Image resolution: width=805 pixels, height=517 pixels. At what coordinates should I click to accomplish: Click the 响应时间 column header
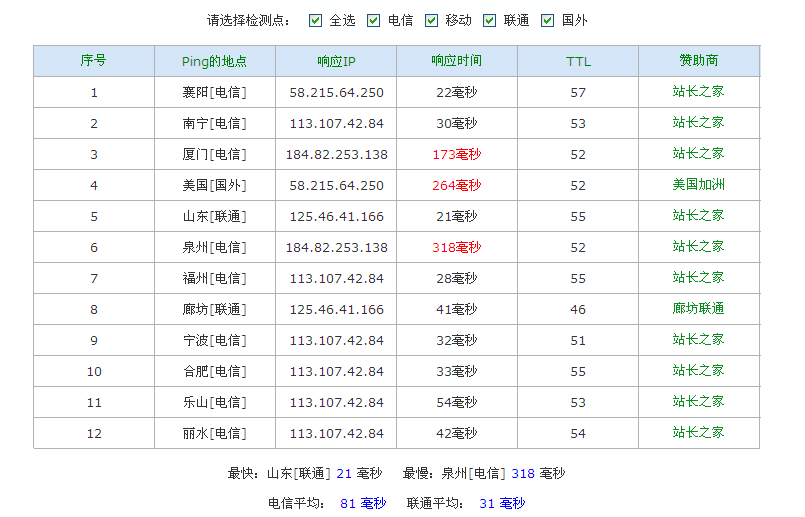click(456, 61)
